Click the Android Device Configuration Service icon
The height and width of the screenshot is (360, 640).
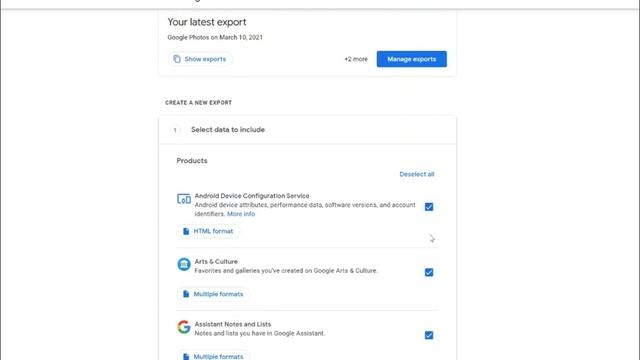[184, 199]
